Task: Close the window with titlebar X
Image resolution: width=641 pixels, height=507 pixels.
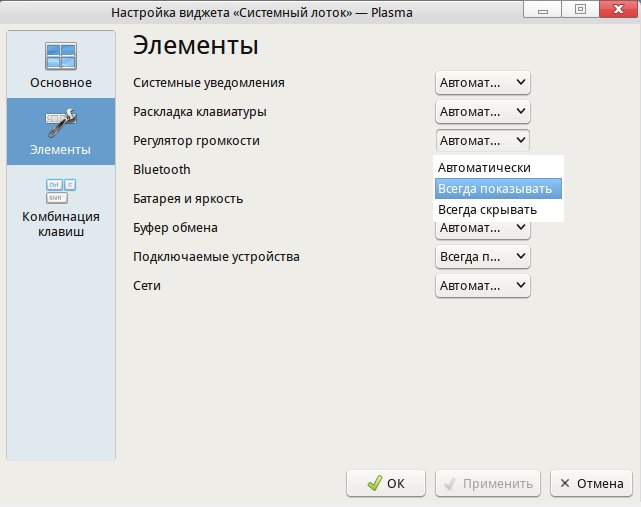Action: tap(612, 12)
